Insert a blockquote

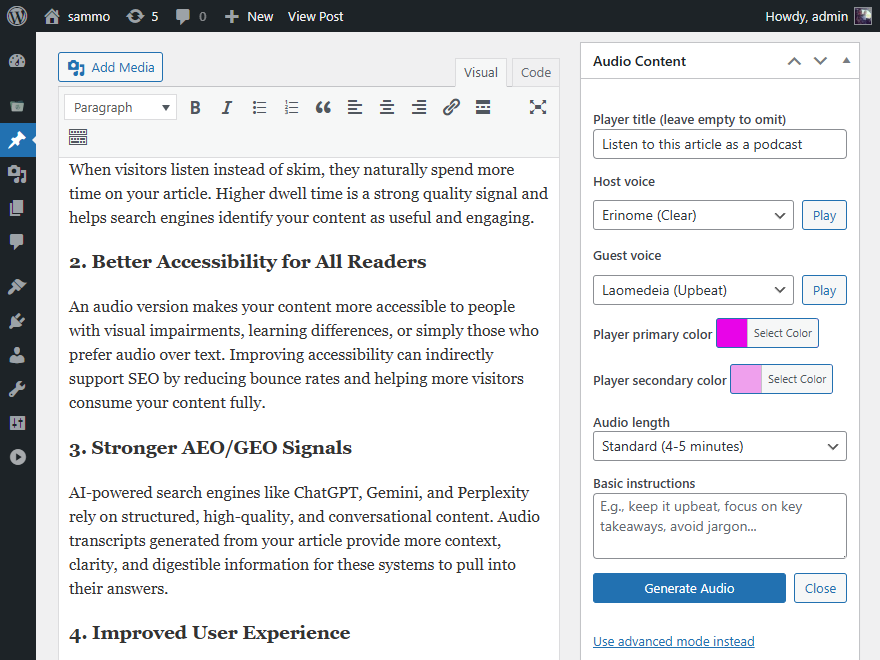click(323, 107)
